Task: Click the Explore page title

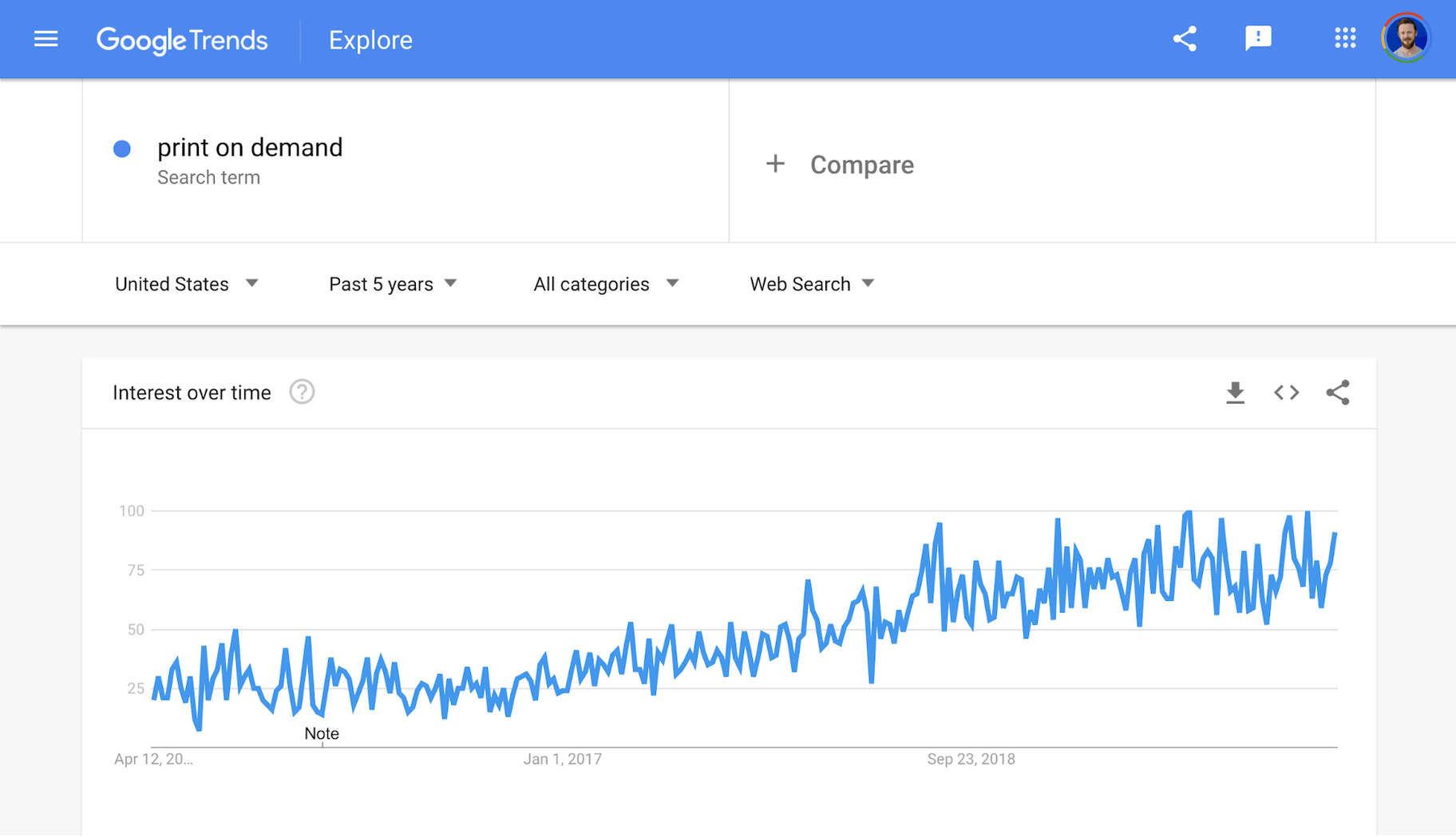Action: (370, 40)
